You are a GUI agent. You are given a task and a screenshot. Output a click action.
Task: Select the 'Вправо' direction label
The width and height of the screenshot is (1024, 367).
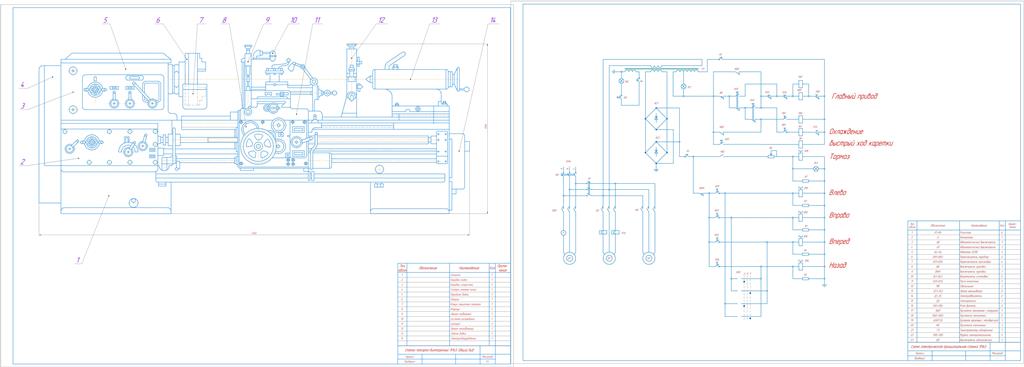tap(840, 215)
